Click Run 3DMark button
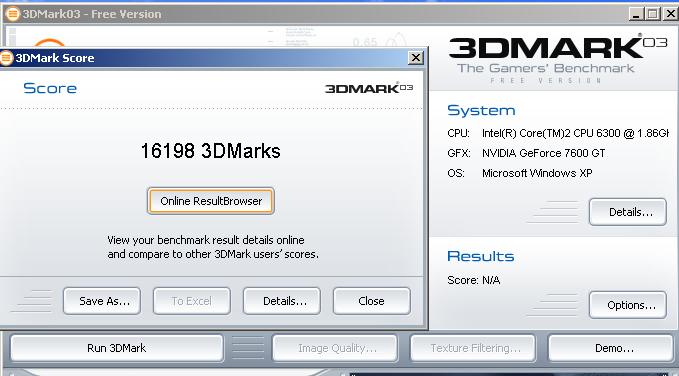This screenshot has width=679, height=376. 116,348
